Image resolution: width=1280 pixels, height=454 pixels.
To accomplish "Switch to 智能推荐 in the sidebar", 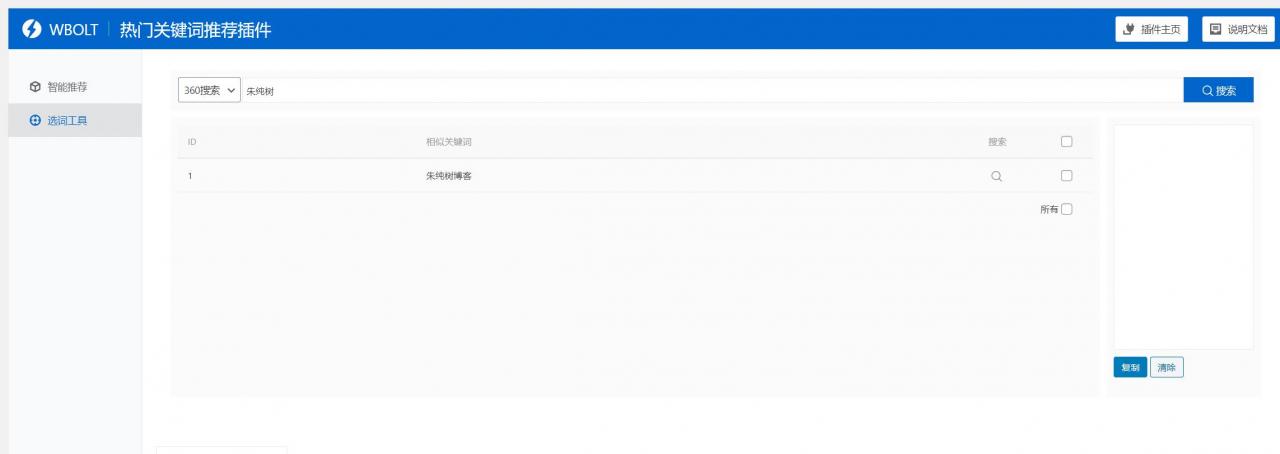I will coord(66,87).
